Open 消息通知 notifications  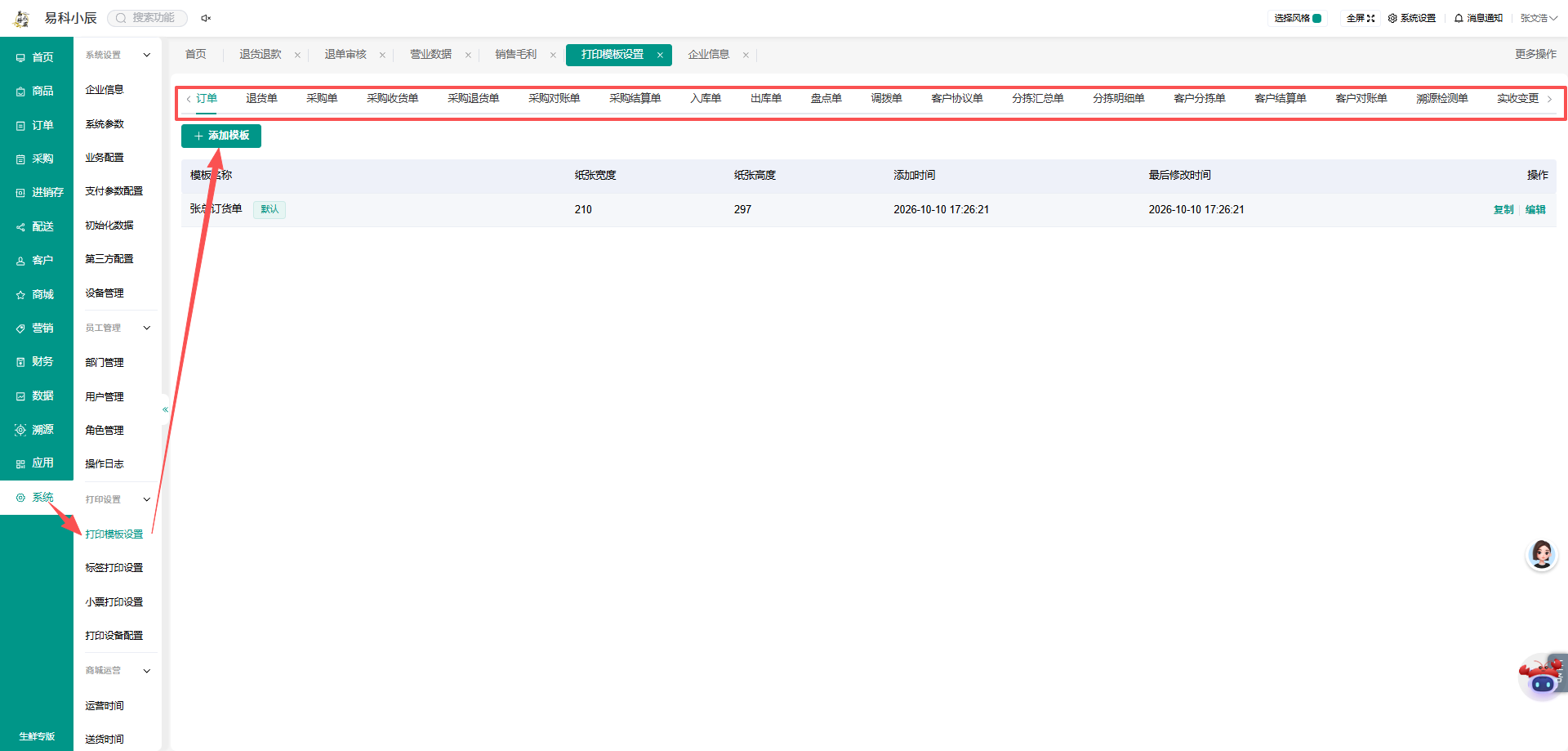point(1478,18)
